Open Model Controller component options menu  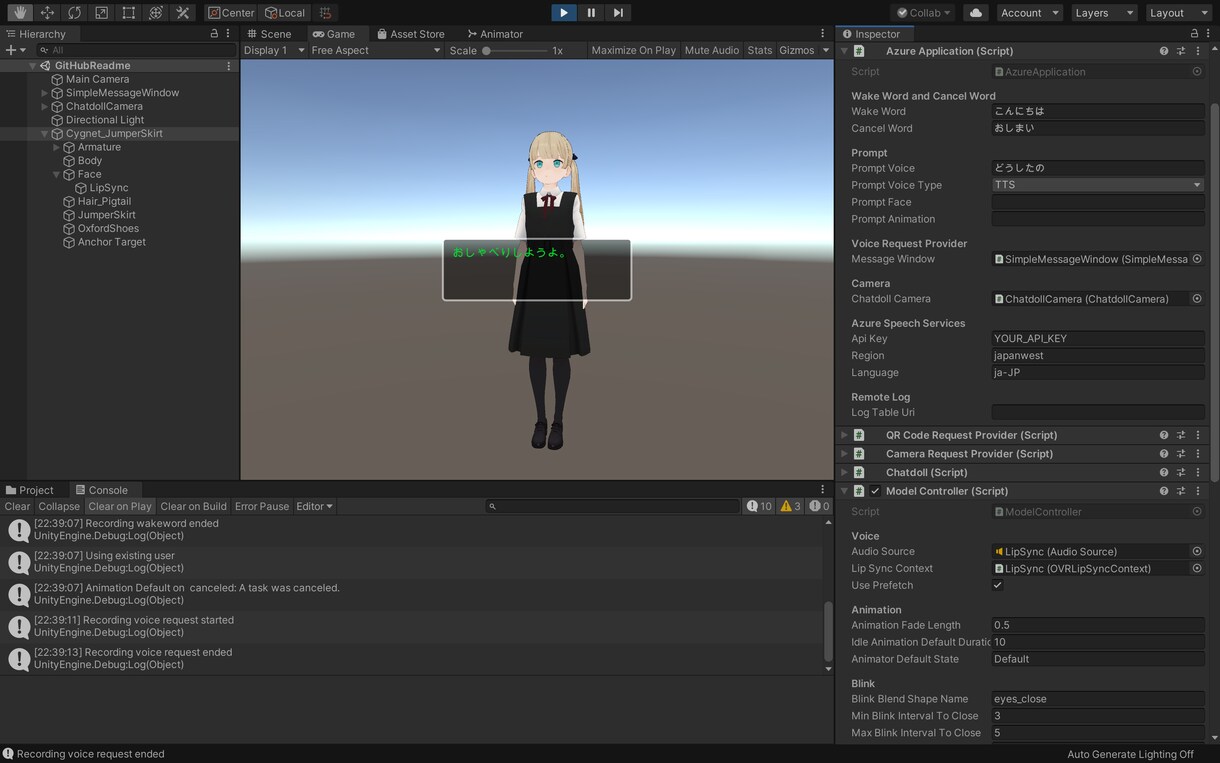pyautogui.click(x=1198, y=491)
